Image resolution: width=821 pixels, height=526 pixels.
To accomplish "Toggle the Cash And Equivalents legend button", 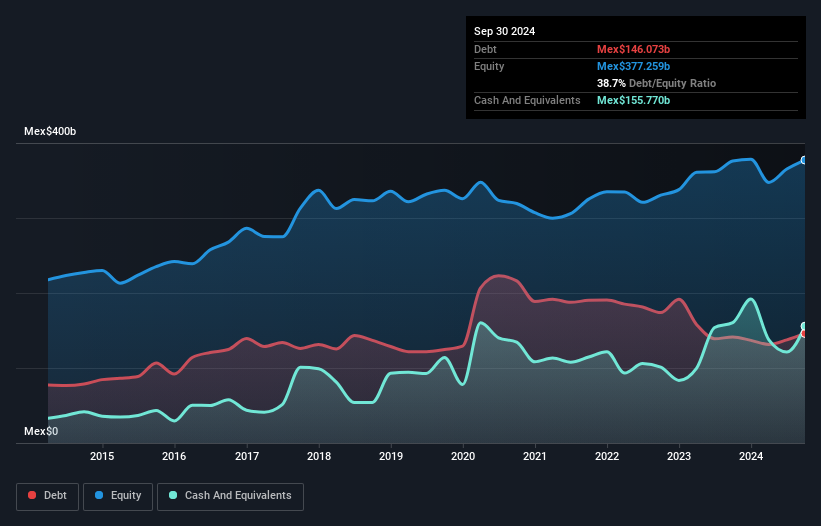I will click(x=230, y=496).
